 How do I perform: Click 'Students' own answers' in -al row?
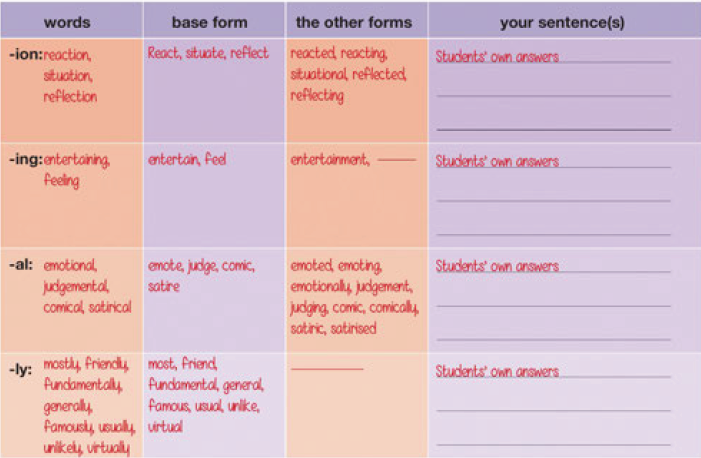point(497,266)
